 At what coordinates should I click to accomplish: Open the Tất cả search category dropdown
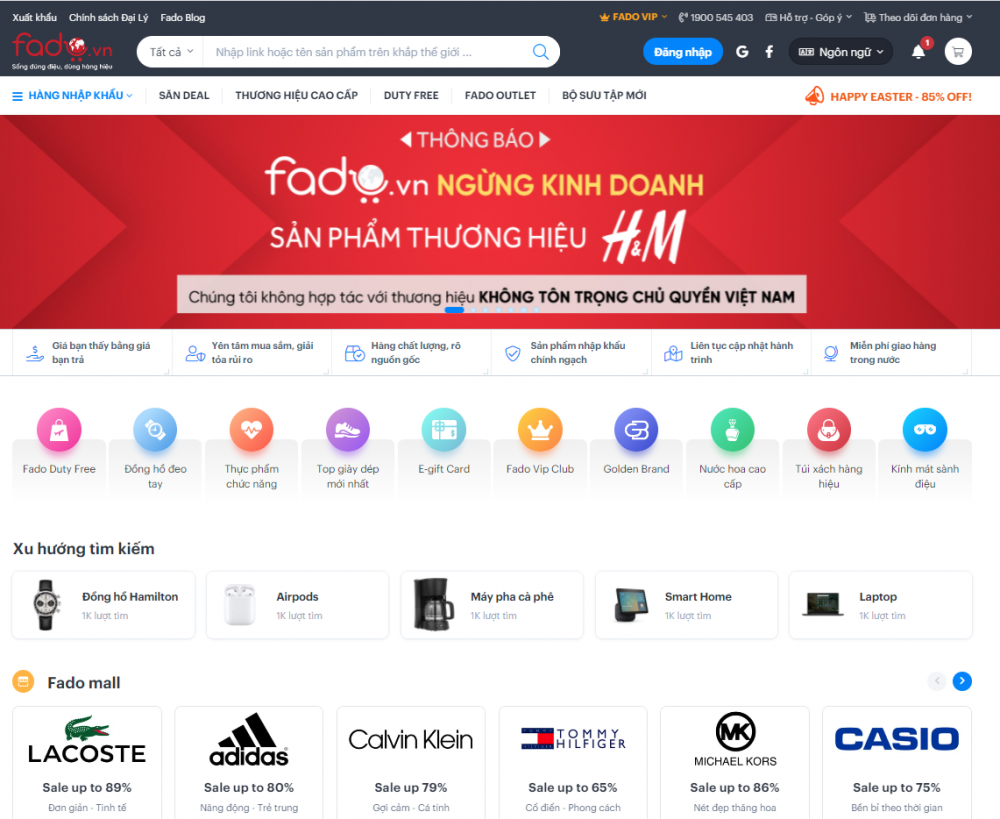[167, 51]
